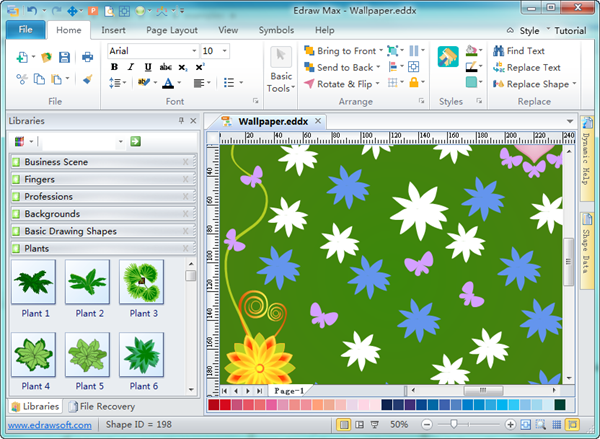Click the Center on page icon
The height and width of the screenshot is (439, 600).
(x=414, y=67)
